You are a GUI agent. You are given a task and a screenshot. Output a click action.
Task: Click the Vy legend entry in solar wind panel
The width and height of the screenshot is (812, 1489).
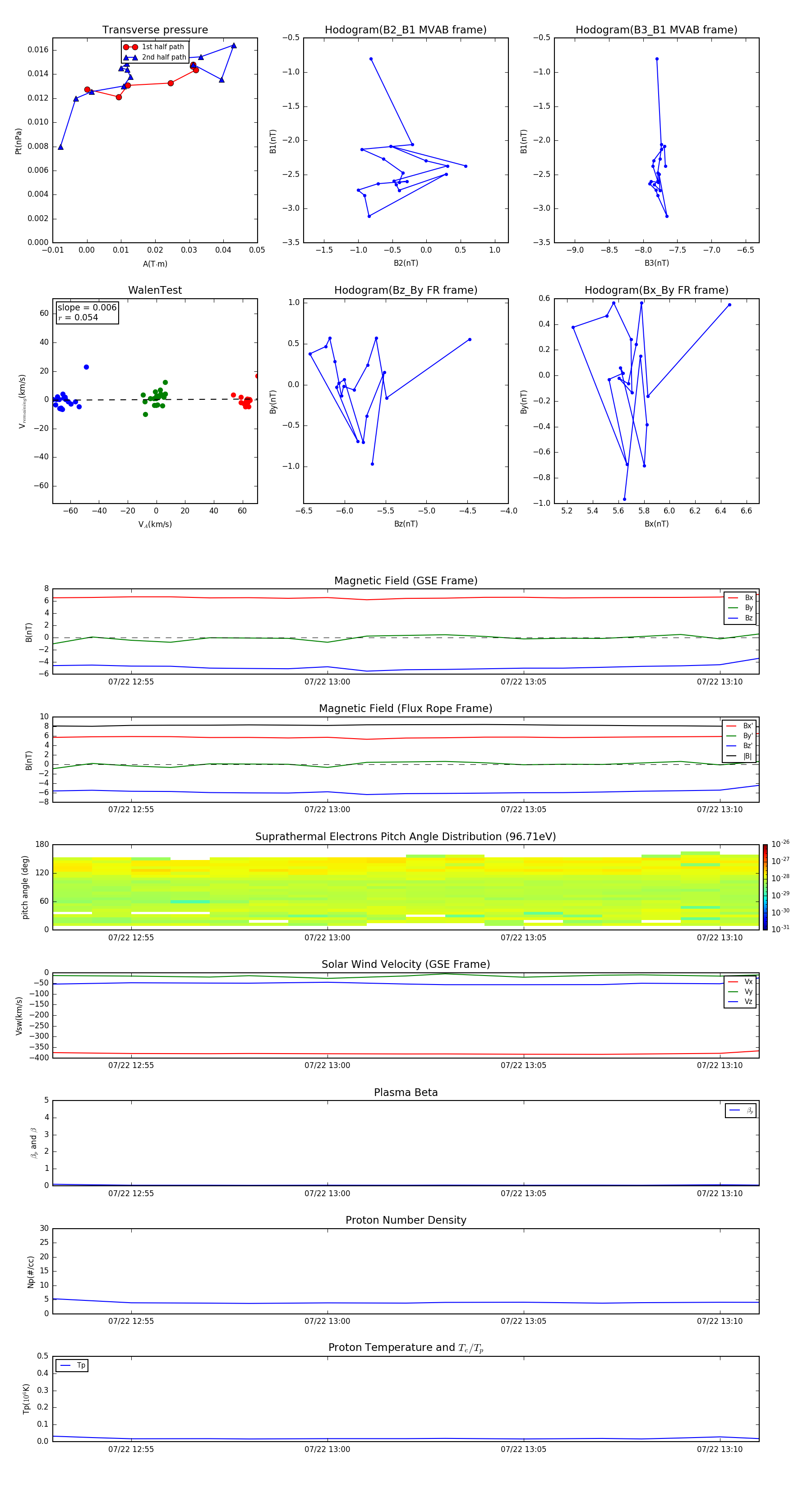click(x=740, y=991)
